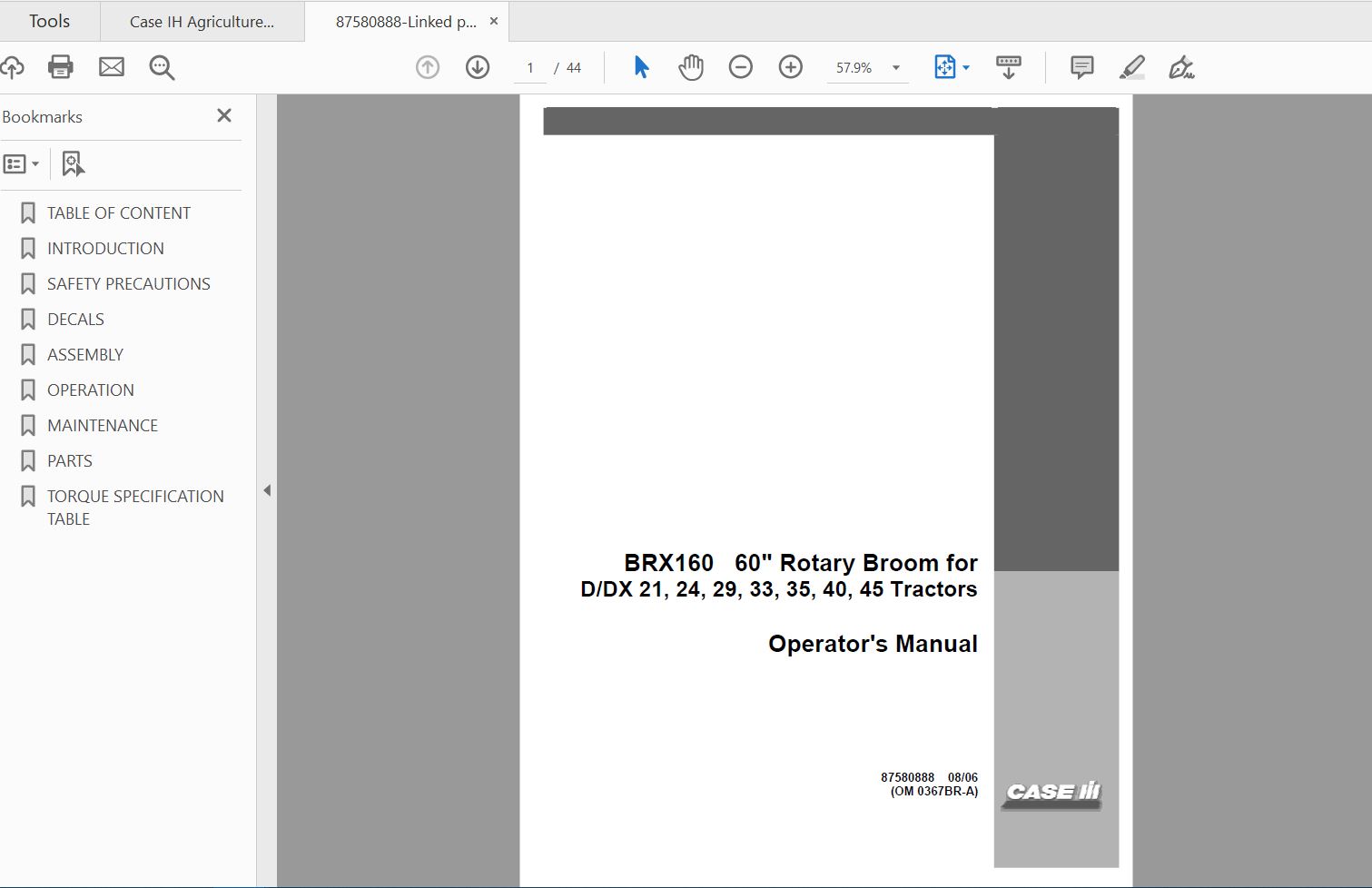Click the bookmark icon beside SAFETY PRECAUTIONS
The image size is (1372, 888).
(28, 284)
